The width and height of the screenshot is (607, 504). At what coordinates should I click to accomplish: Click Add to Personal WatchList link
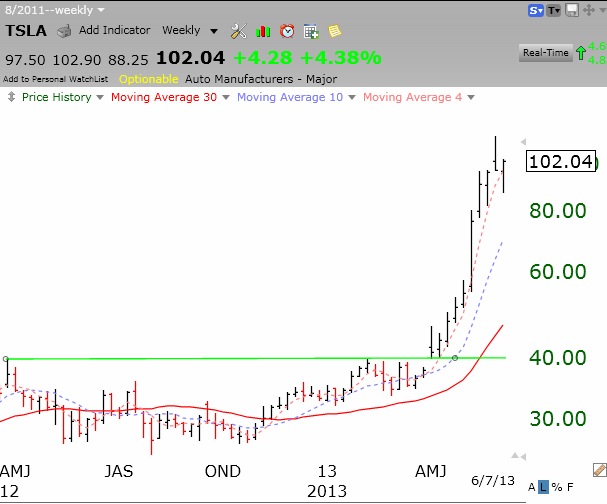55,77
